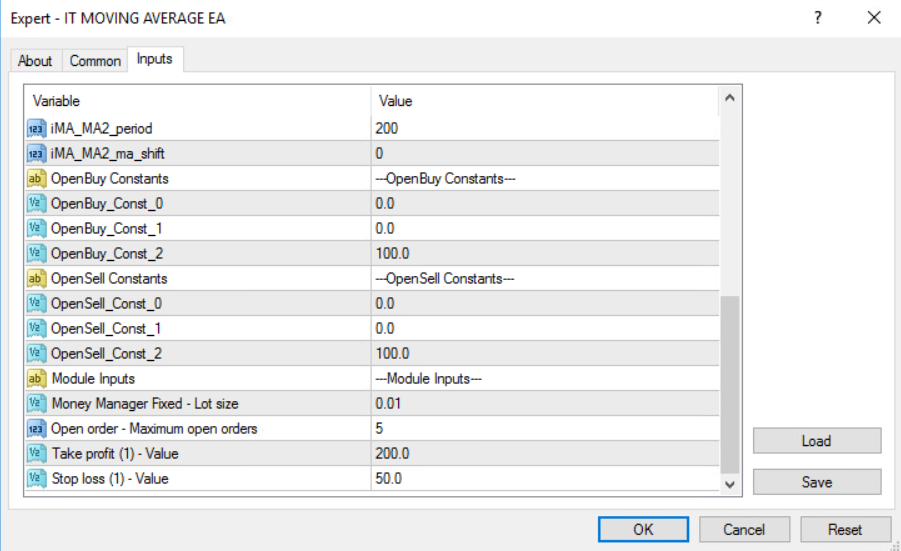Click the scrollbar down arrow
This screenshot has height=551, width=901.
pos(730,484)
